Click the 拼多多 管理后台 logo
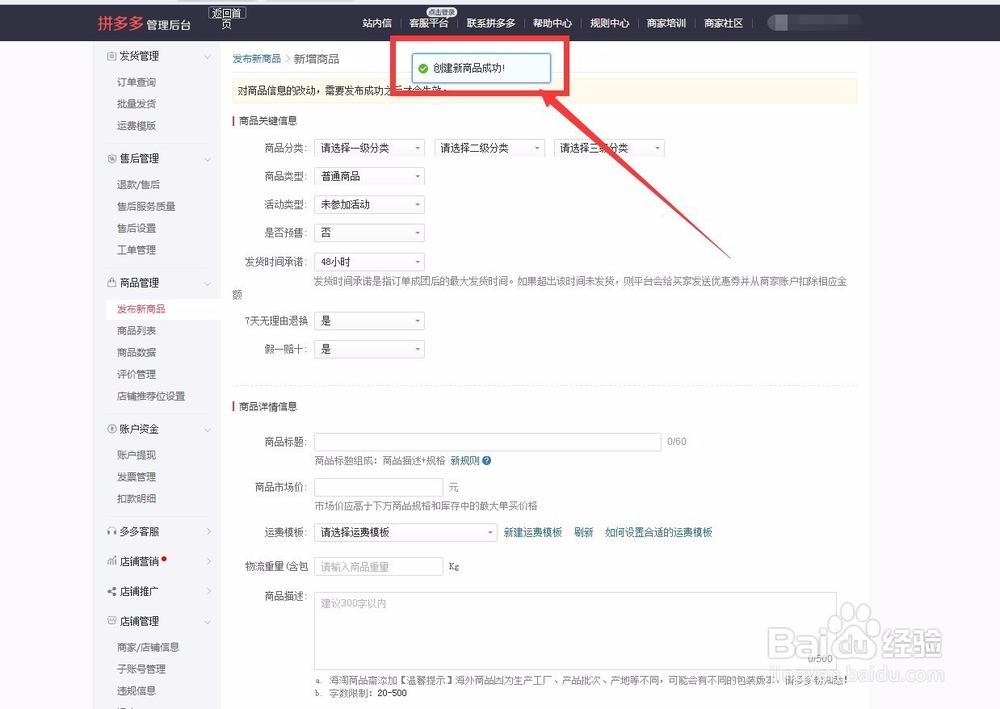 click(144, 24)
